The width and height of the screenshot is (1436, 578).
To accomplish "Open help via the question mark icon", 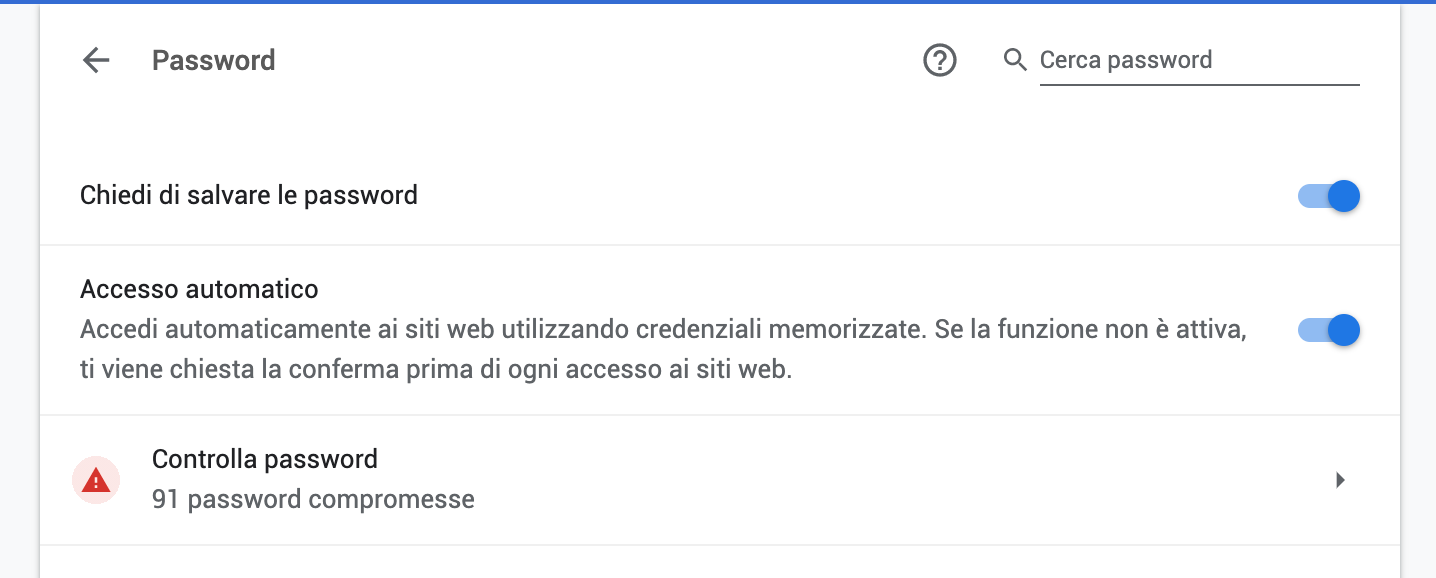I will click(x=939, y=61).
